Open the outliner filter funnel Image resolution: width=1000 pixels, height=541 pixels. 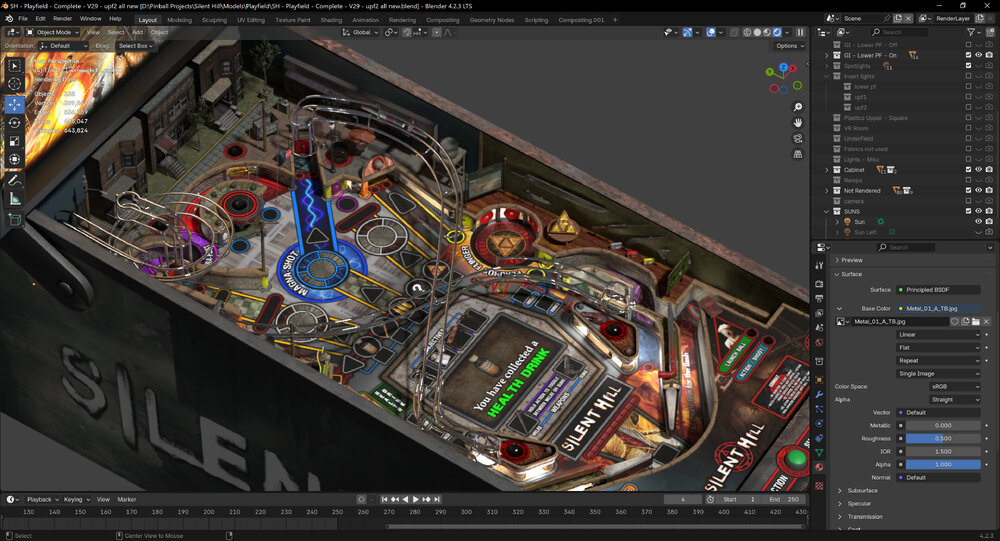click(971, 32)
